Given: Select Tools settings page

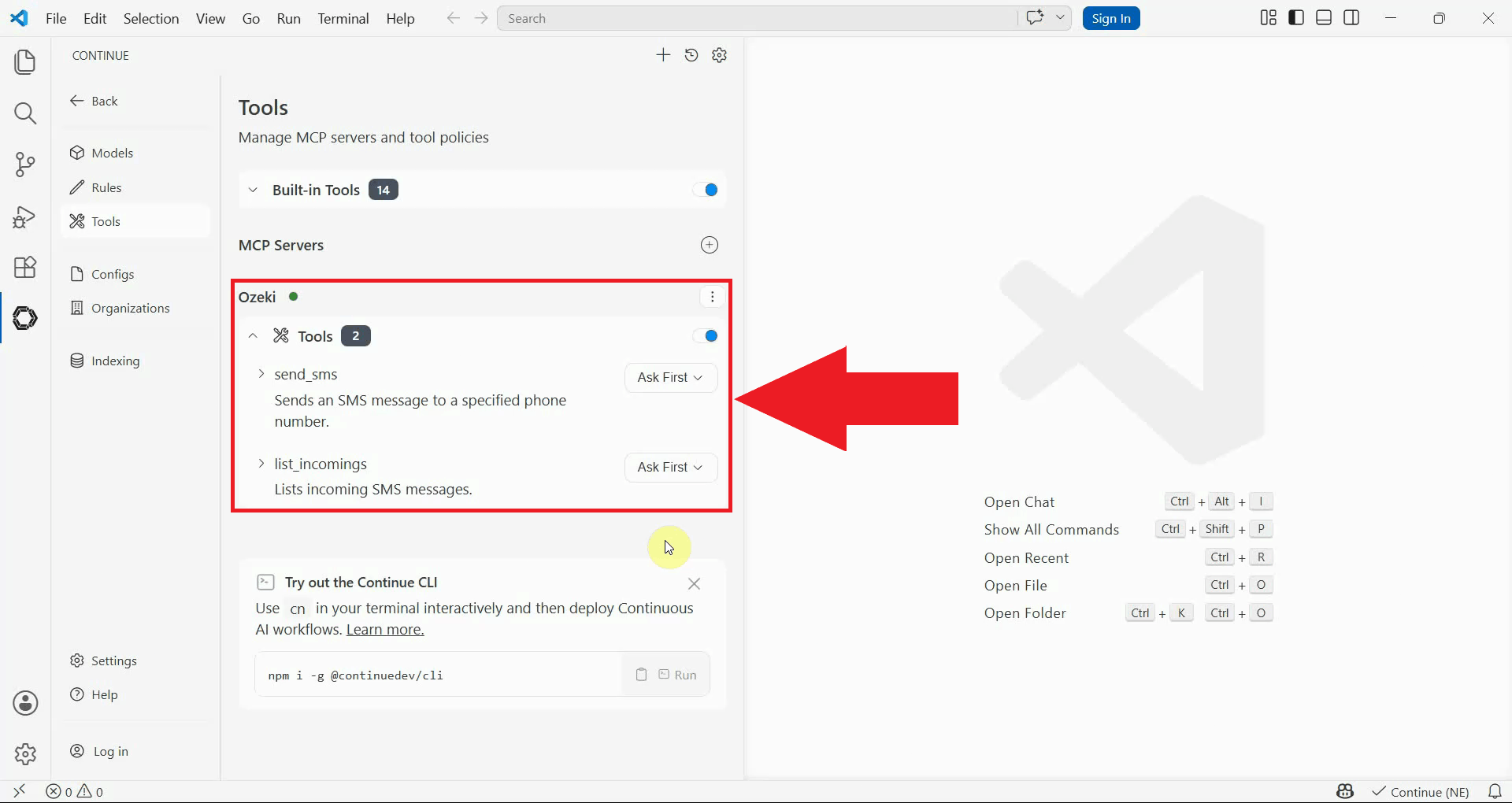Looking at the screenshot, I should 135,221.
